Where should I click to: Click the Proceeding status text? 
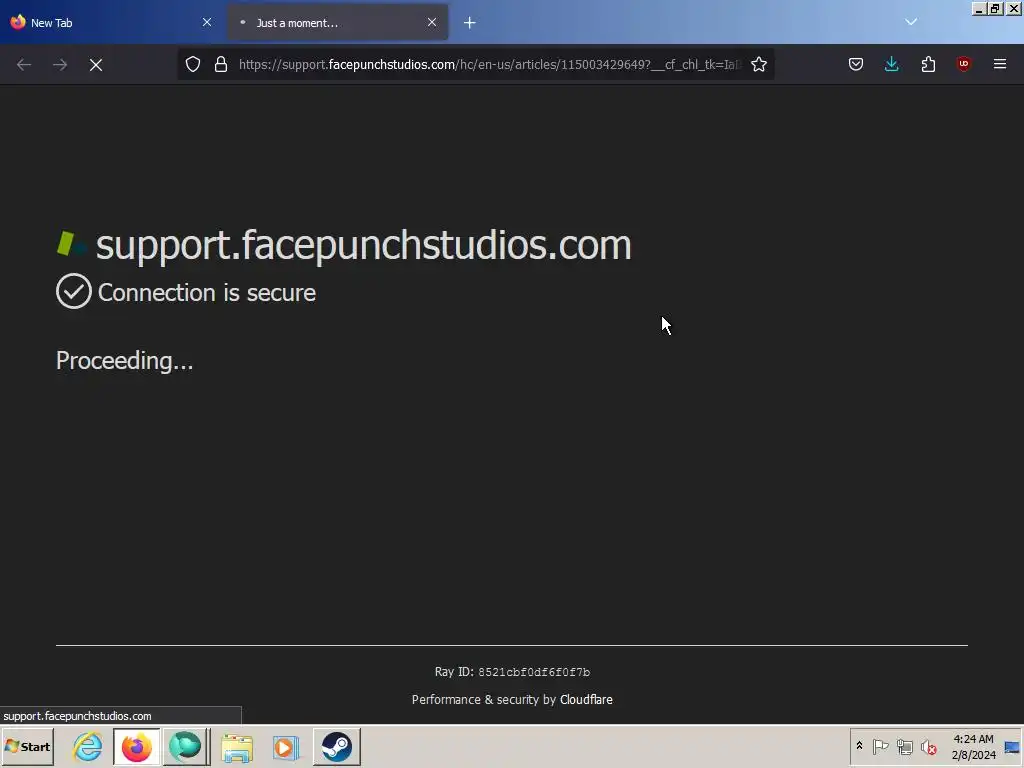click(x=124, y=360)
